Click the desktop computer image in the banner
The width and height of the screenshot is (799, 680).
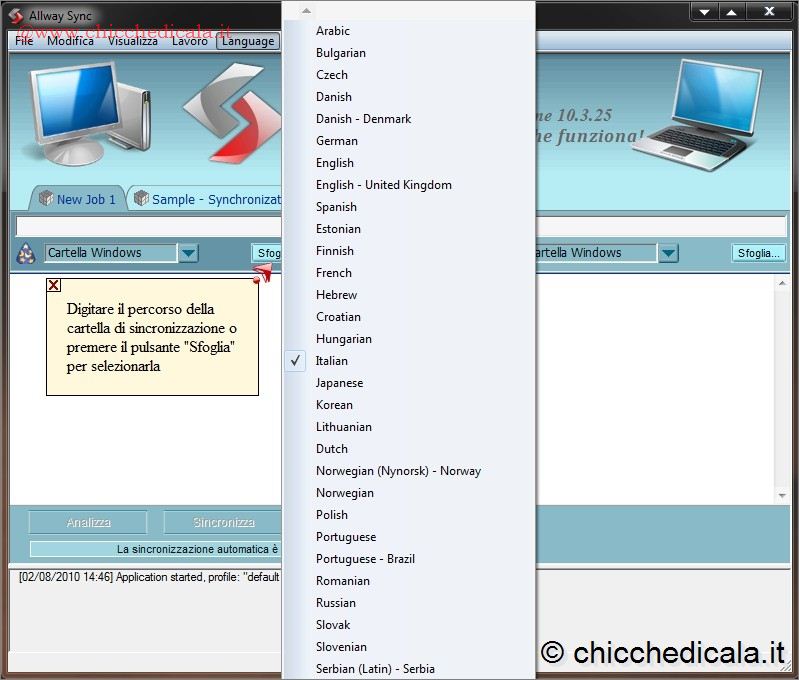(88, 110)
